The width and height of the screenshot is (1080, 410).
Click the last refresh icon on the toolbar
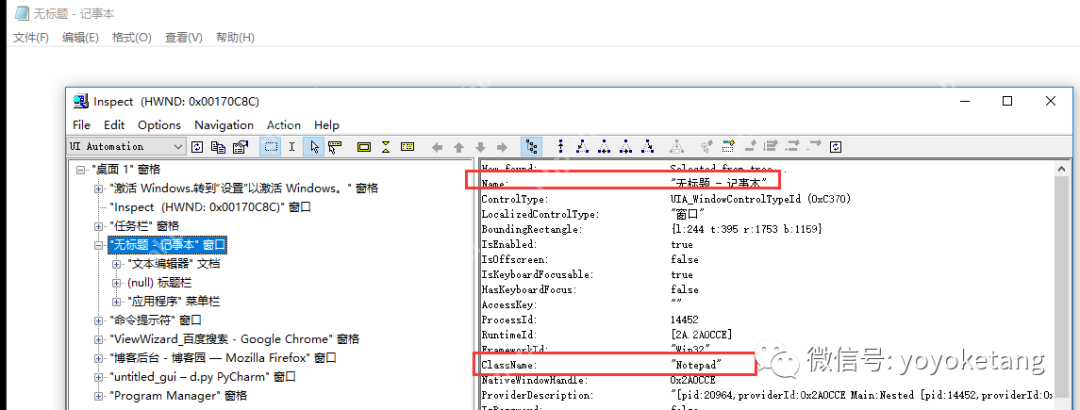tap(836, 147)
